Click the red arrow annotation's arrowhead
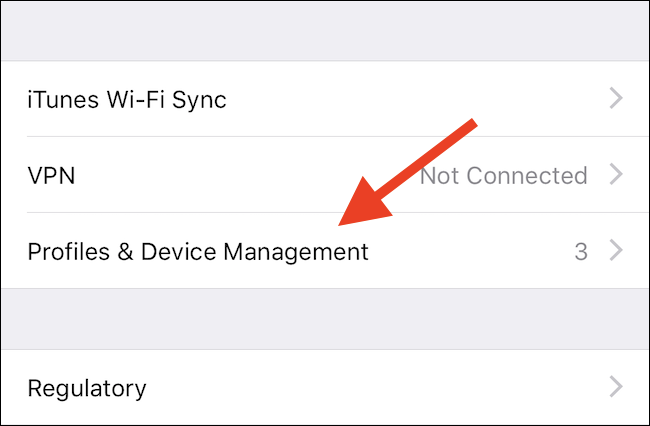 pyautogui.click(x=350, y=215)
